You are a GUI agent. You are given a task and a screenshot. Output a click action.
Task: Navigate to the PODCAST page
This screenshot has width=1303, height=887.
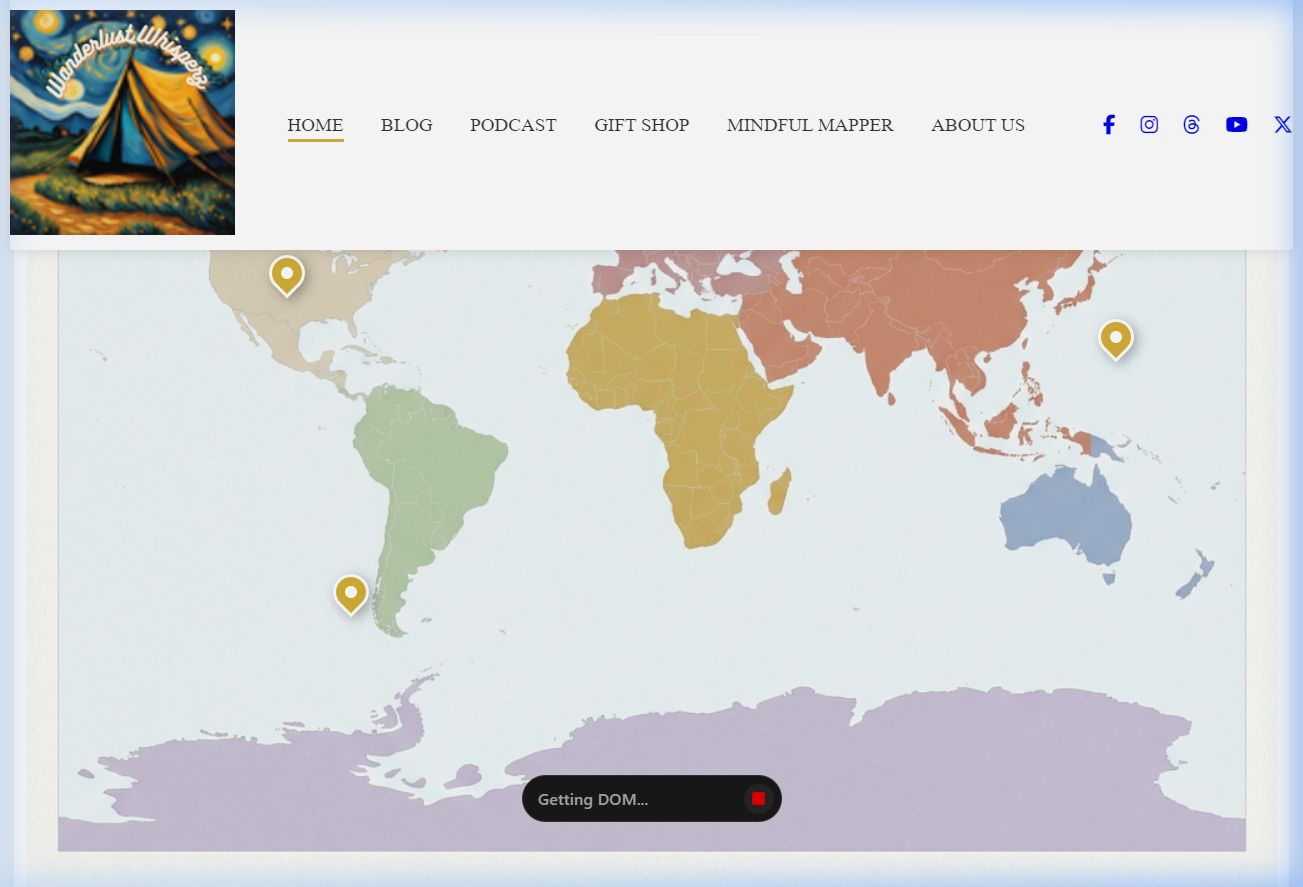tap(513, 125)
